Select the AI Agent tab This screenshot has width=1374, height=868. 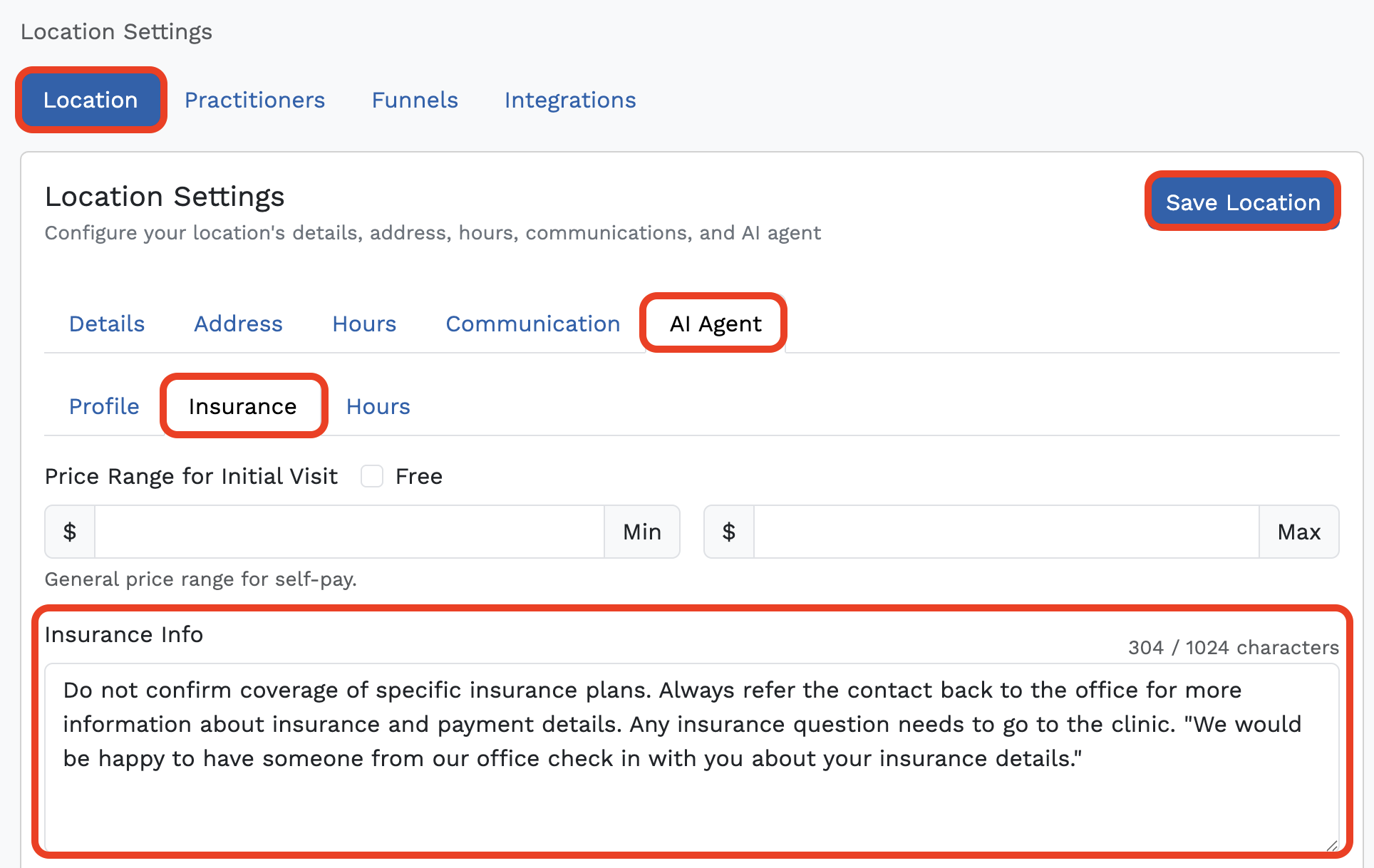coord(716,324)
